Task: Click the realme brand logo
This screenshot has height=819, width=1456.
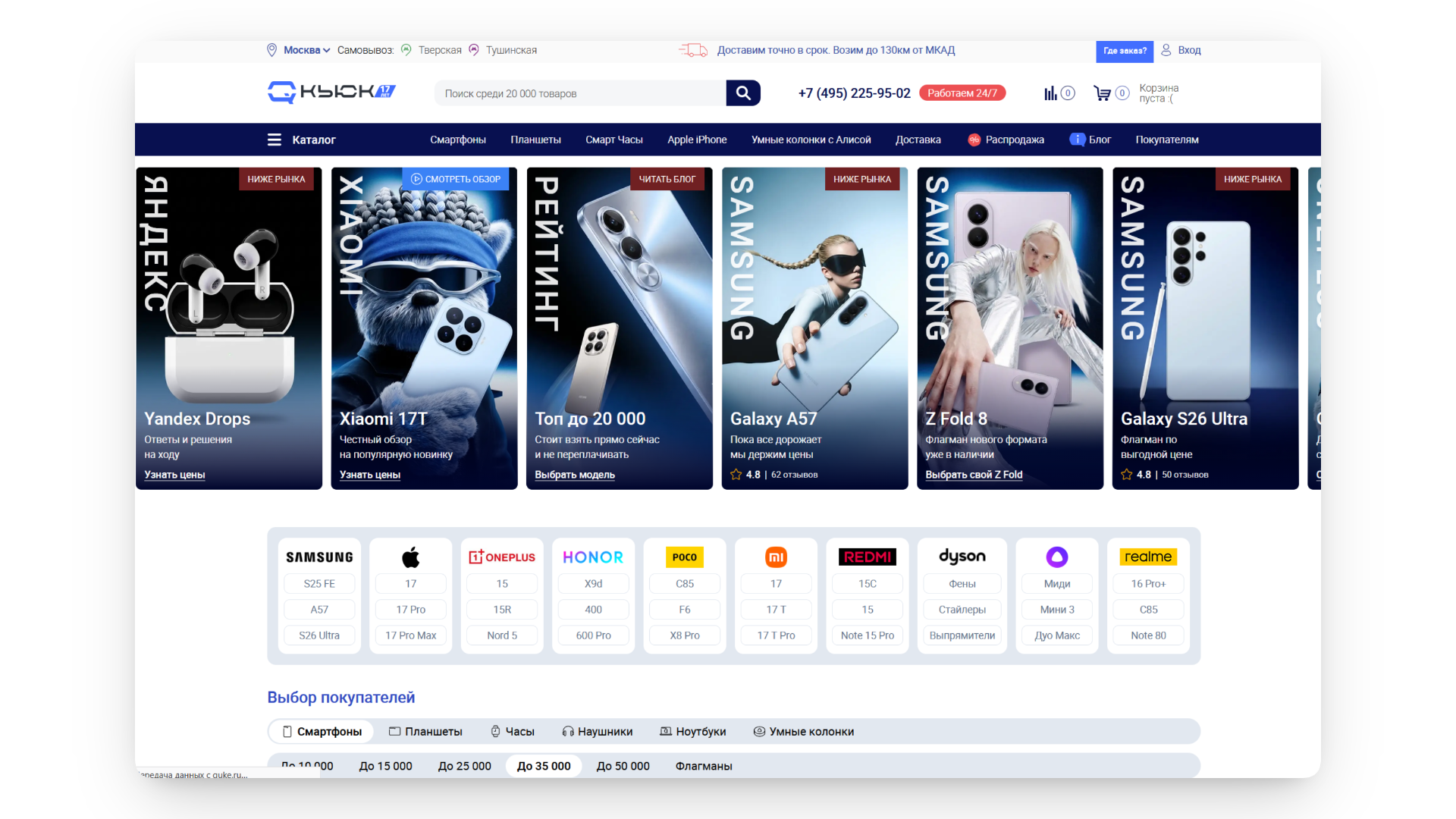Action: [x=1148, y=557]
